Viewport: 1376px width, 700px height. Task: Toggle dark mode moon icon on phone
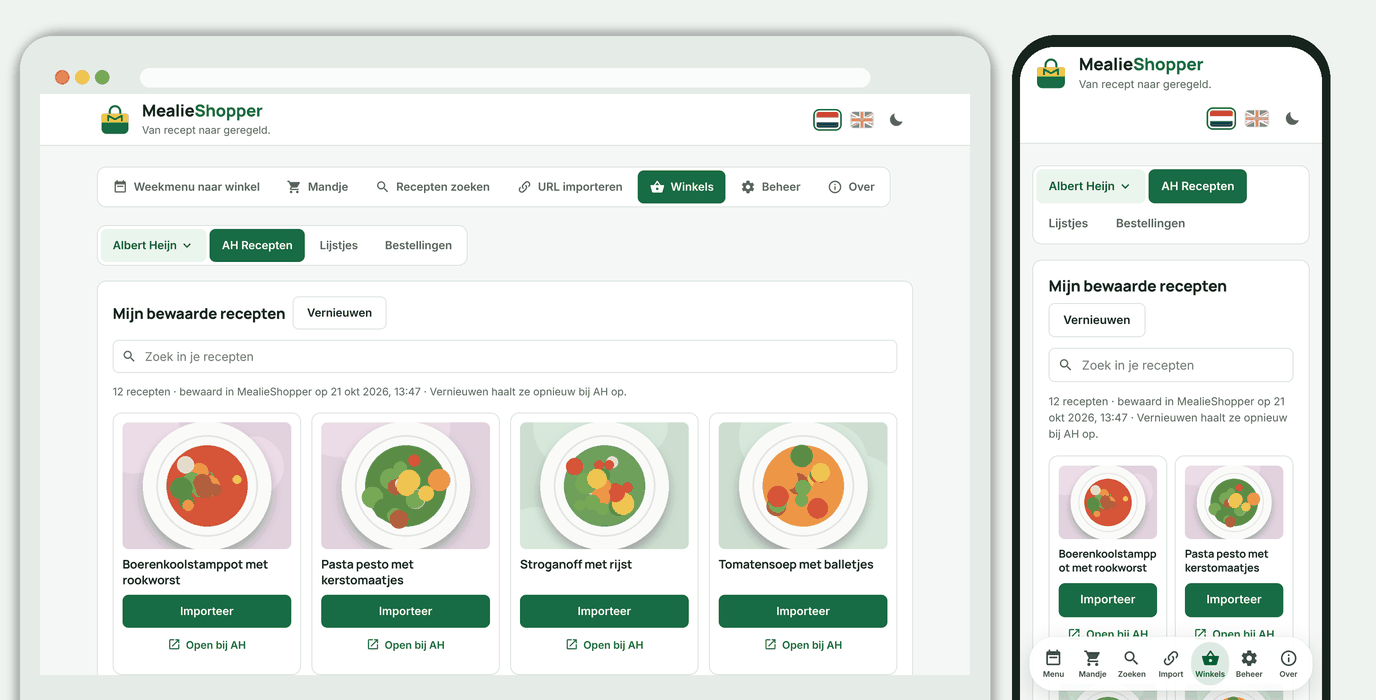point(1292,119)
